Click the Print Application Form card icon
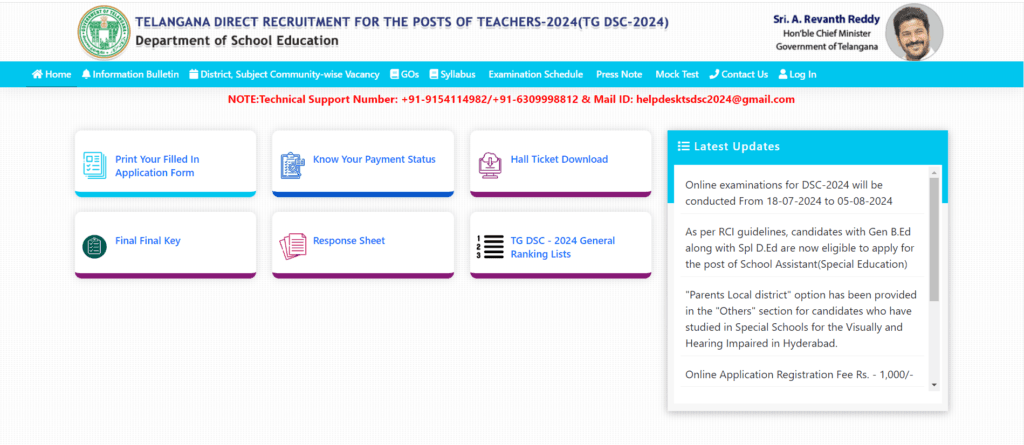1024x445 pixels. pos(94,165)
